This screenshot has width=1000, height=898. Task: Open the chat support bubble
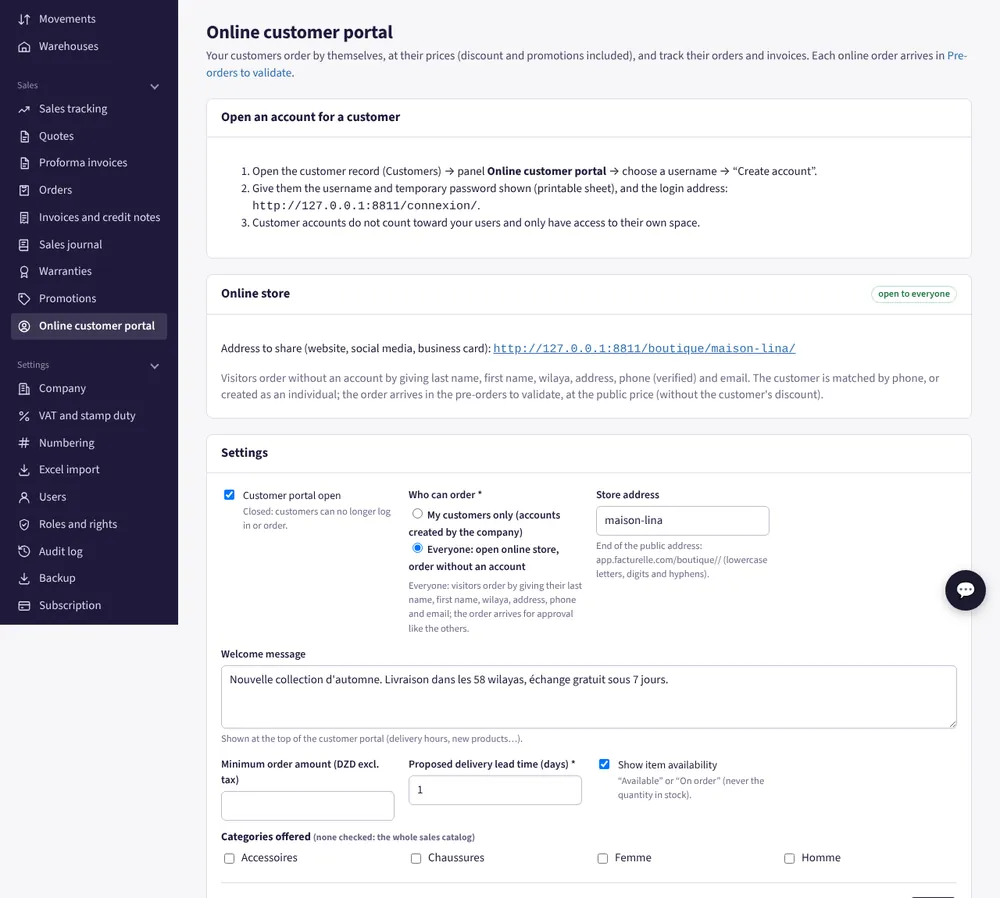click(x=965, y=590)
